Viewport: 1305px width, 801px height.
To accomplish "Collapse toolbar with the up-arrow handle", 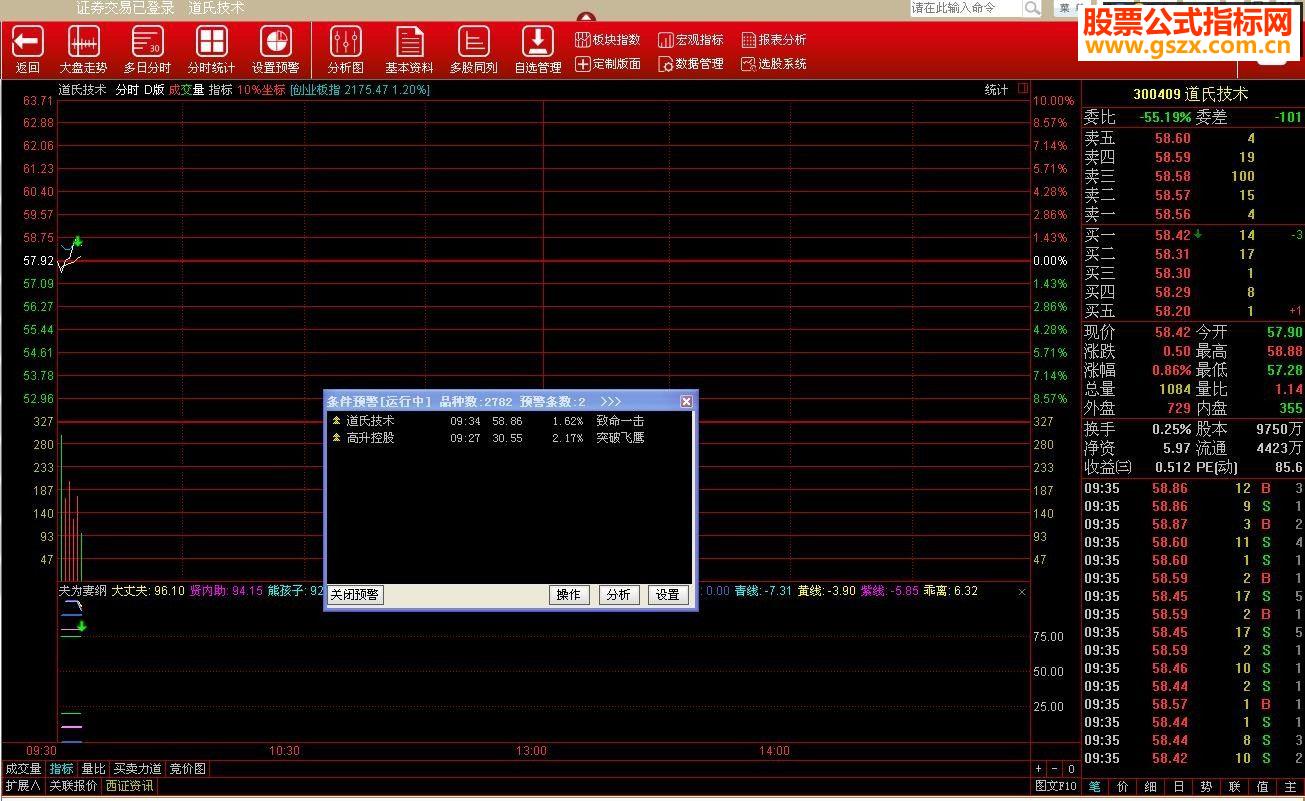I will (586, 17).
